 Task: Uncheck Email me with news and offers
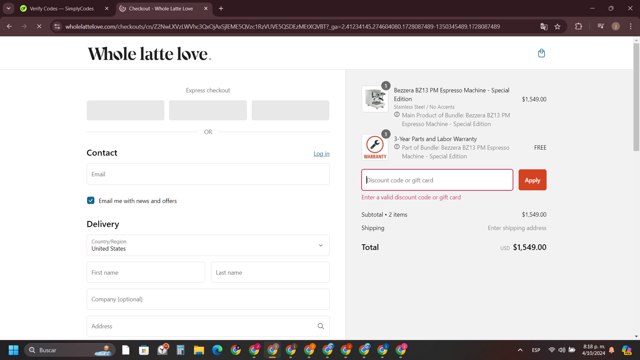(x=91, y=200)
